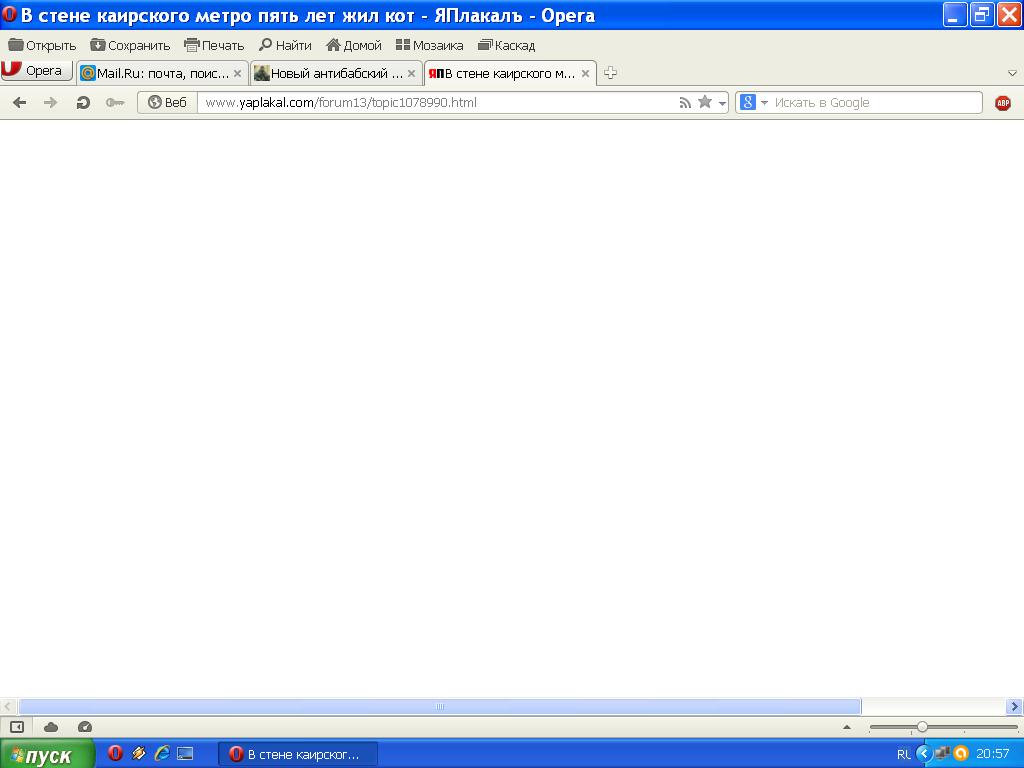Click the Adblock Plus icon

click(x=1002, y=103)
